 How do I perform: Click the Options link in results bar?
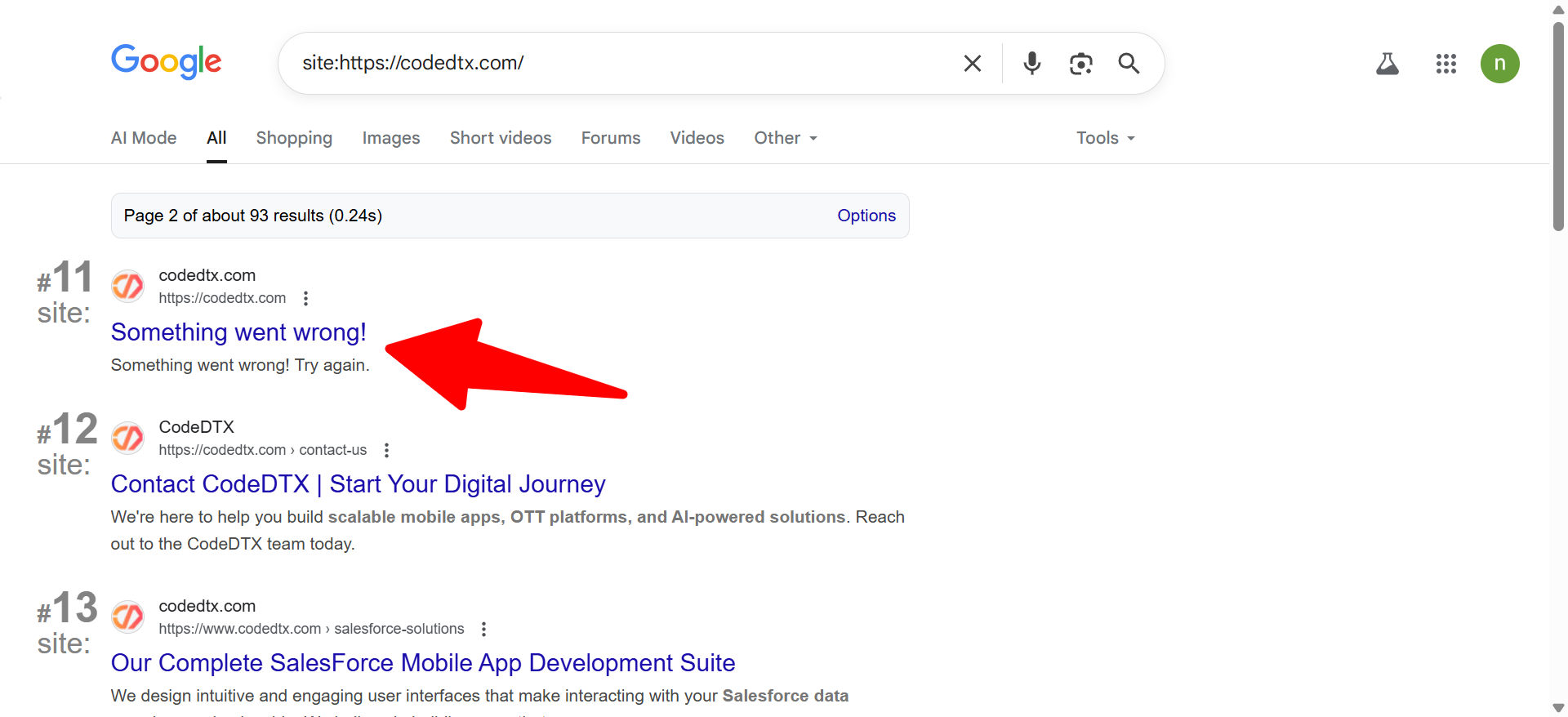pyautogui.click(x=866, y=216)
